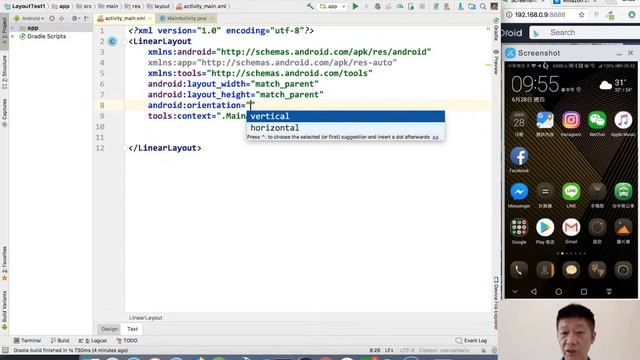Click the class gutter icon on line 2

112,41
